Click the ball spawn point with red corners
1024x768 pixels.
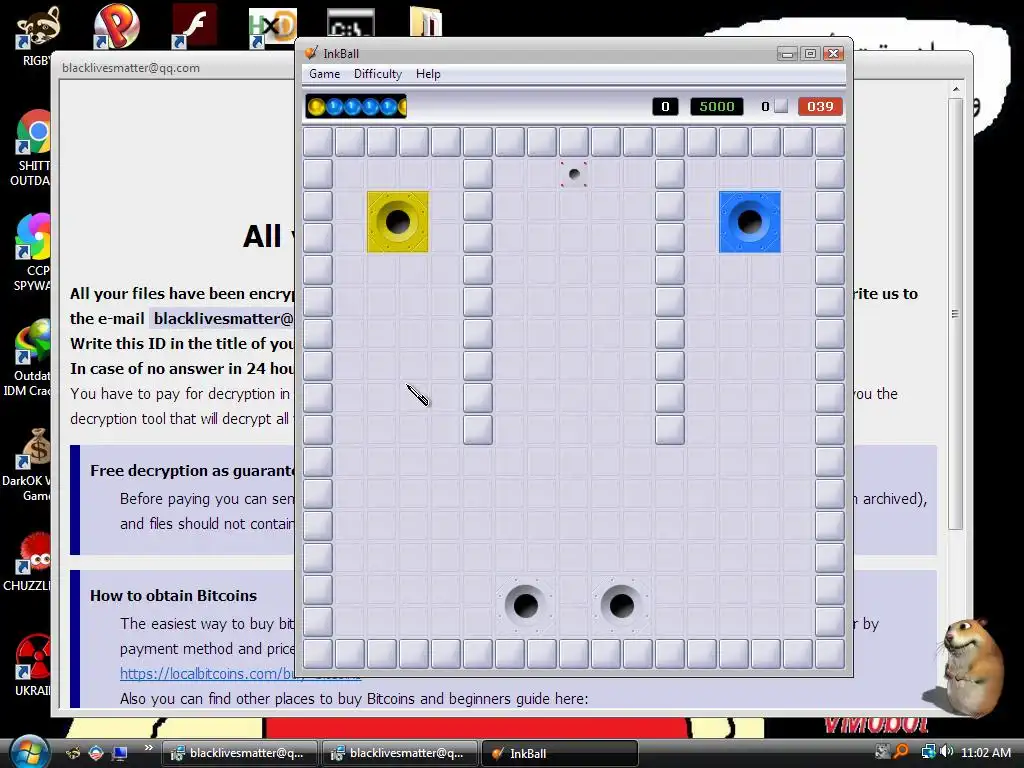(x=574, y=174)
